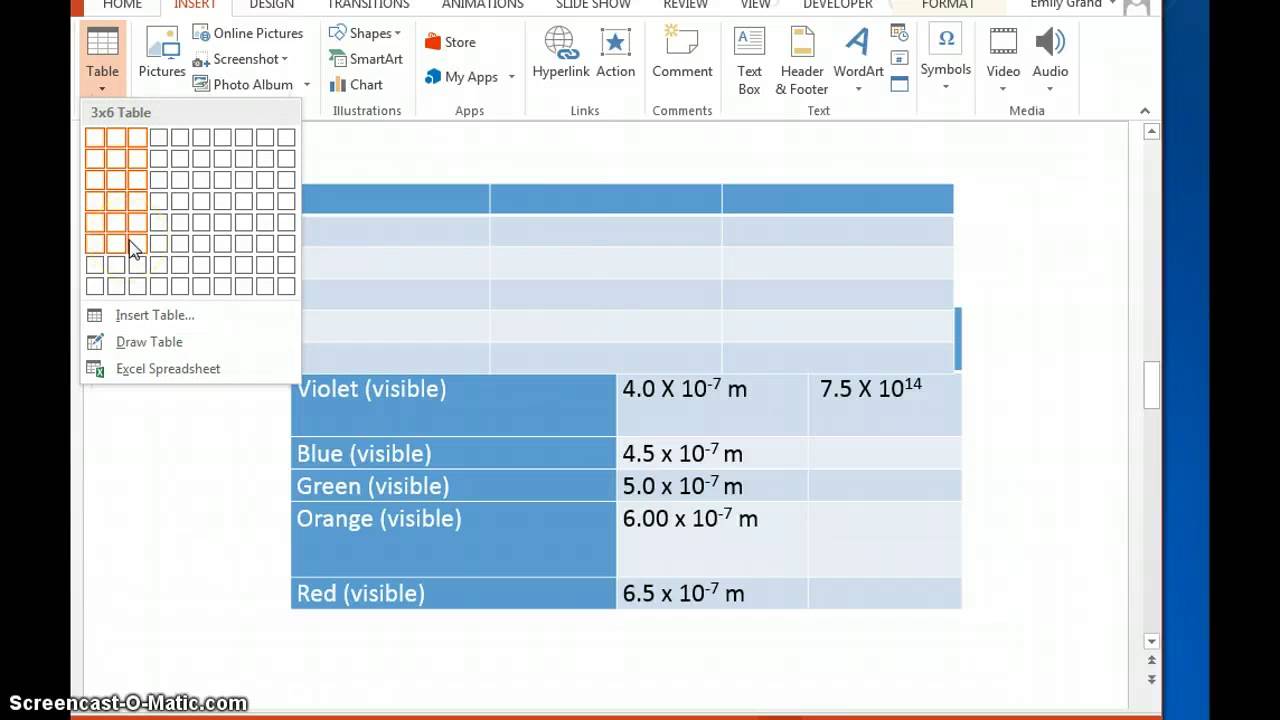Expand the Audio dropdown arrow

click(1050, 89)
